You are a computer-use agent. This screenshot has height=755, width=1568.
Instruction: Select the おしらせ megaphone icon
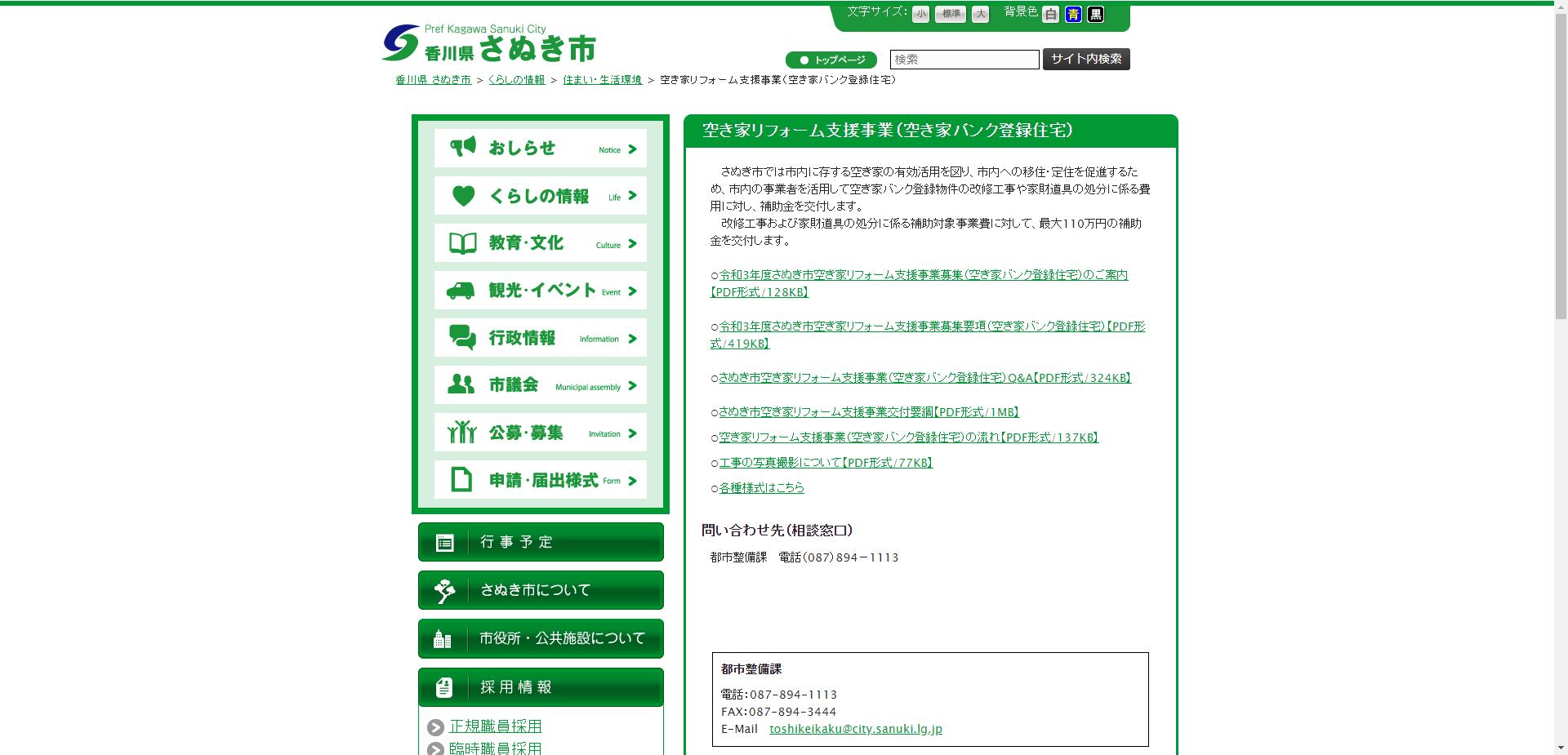462,147
